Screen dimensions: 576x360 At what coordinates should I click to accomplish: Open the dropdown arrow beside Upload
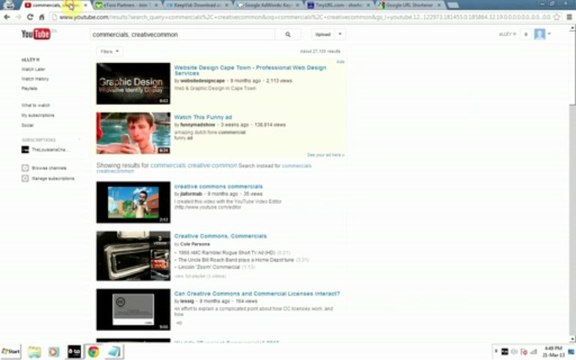click(x=340, y=34)
